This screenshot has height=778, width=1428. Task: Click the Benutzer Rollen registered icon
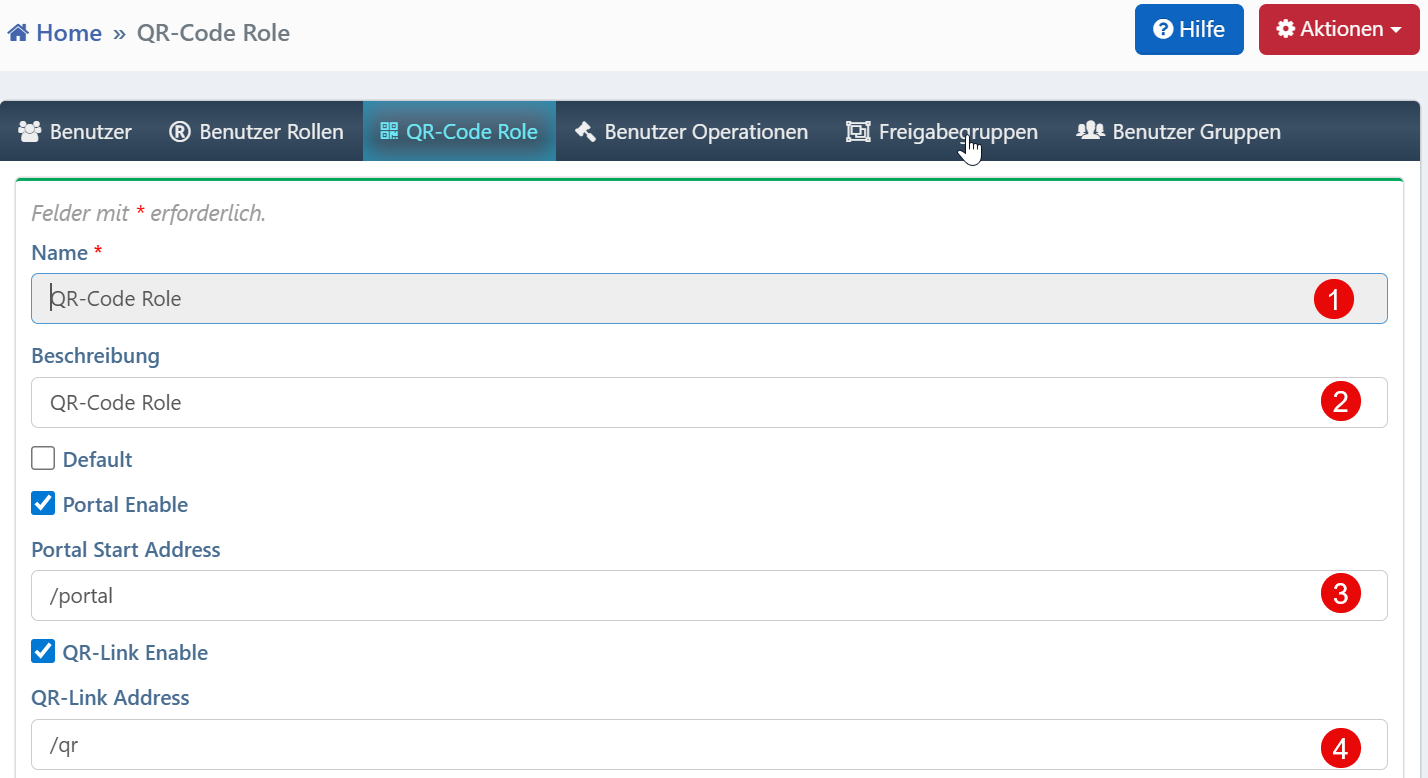(x=180, y=131)
